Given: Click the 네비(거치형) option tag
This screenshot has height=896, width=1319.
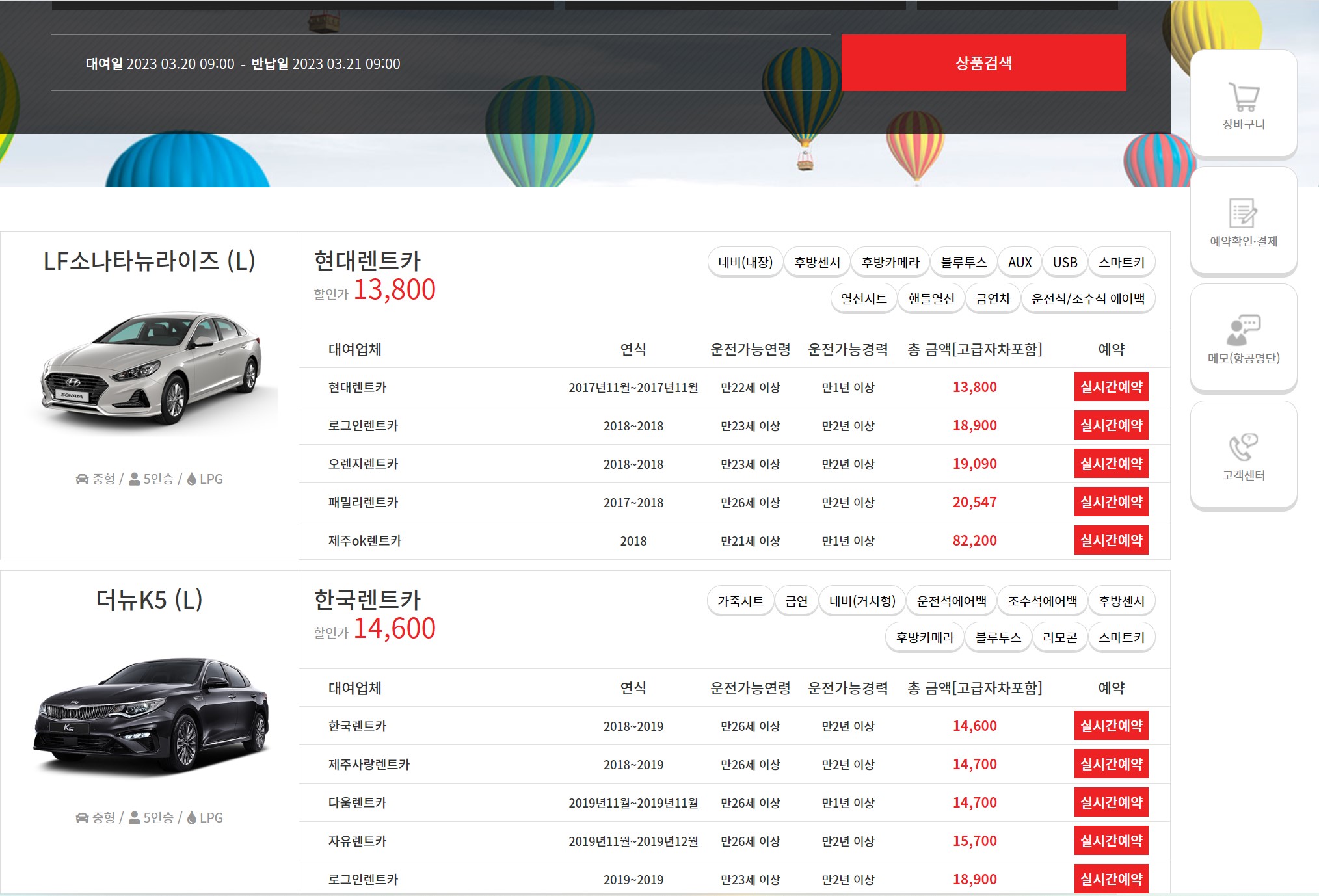Looking at the screenshot, I should click(862, 601).
